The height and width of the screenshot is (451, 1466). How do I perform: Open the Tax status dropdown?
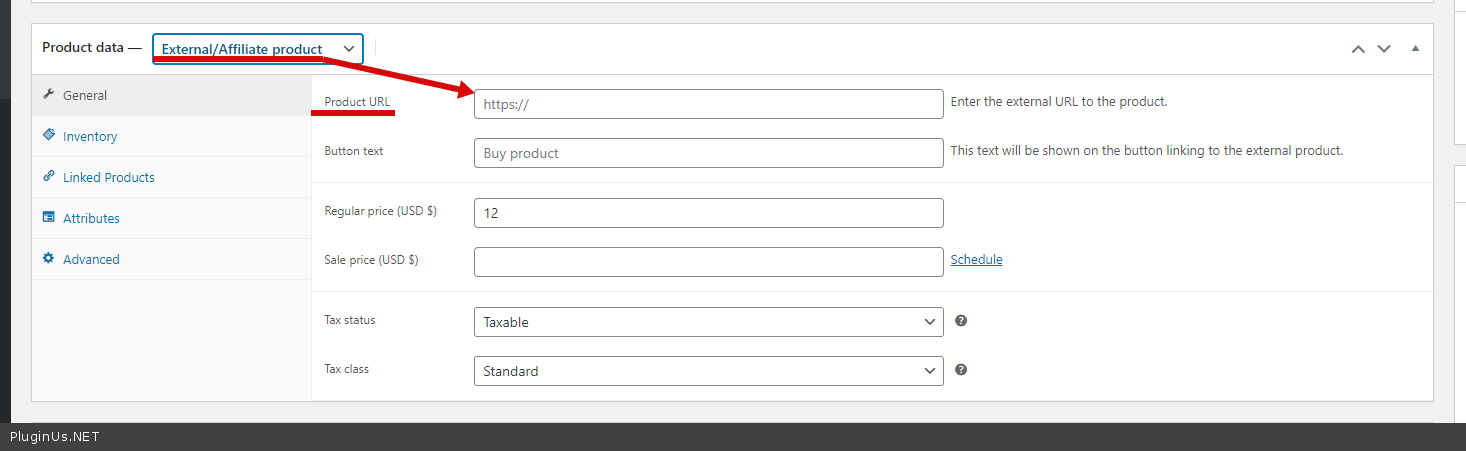pyautogui.click(x=708, y=322)
